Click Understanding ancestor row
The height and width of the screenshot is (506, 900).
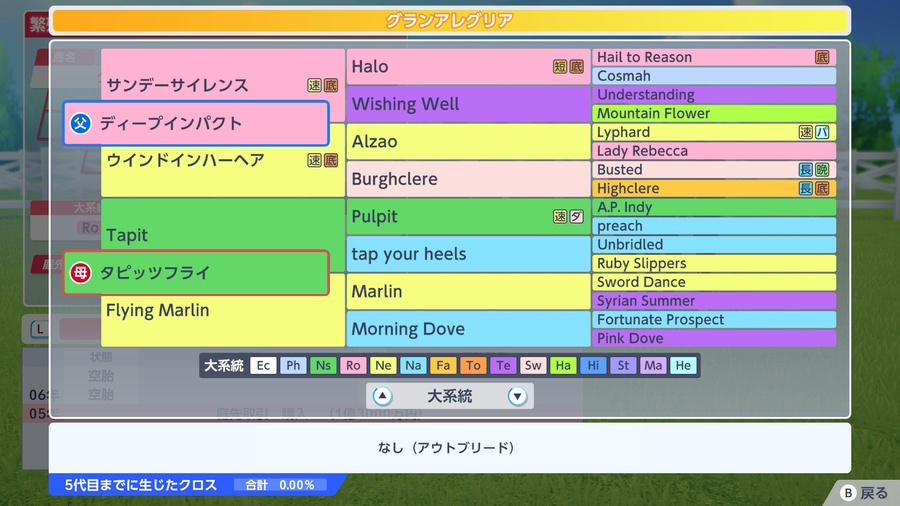click(x=714, y=95)
